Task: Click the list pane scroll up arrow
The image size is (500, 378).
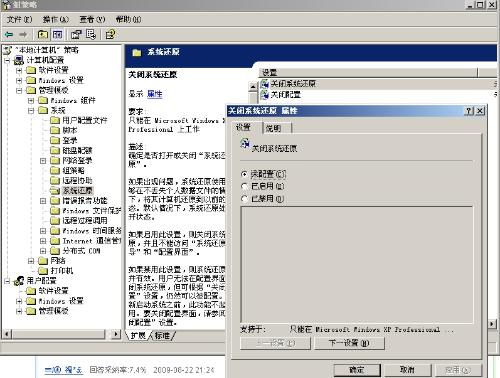Action: click(253, 86)
